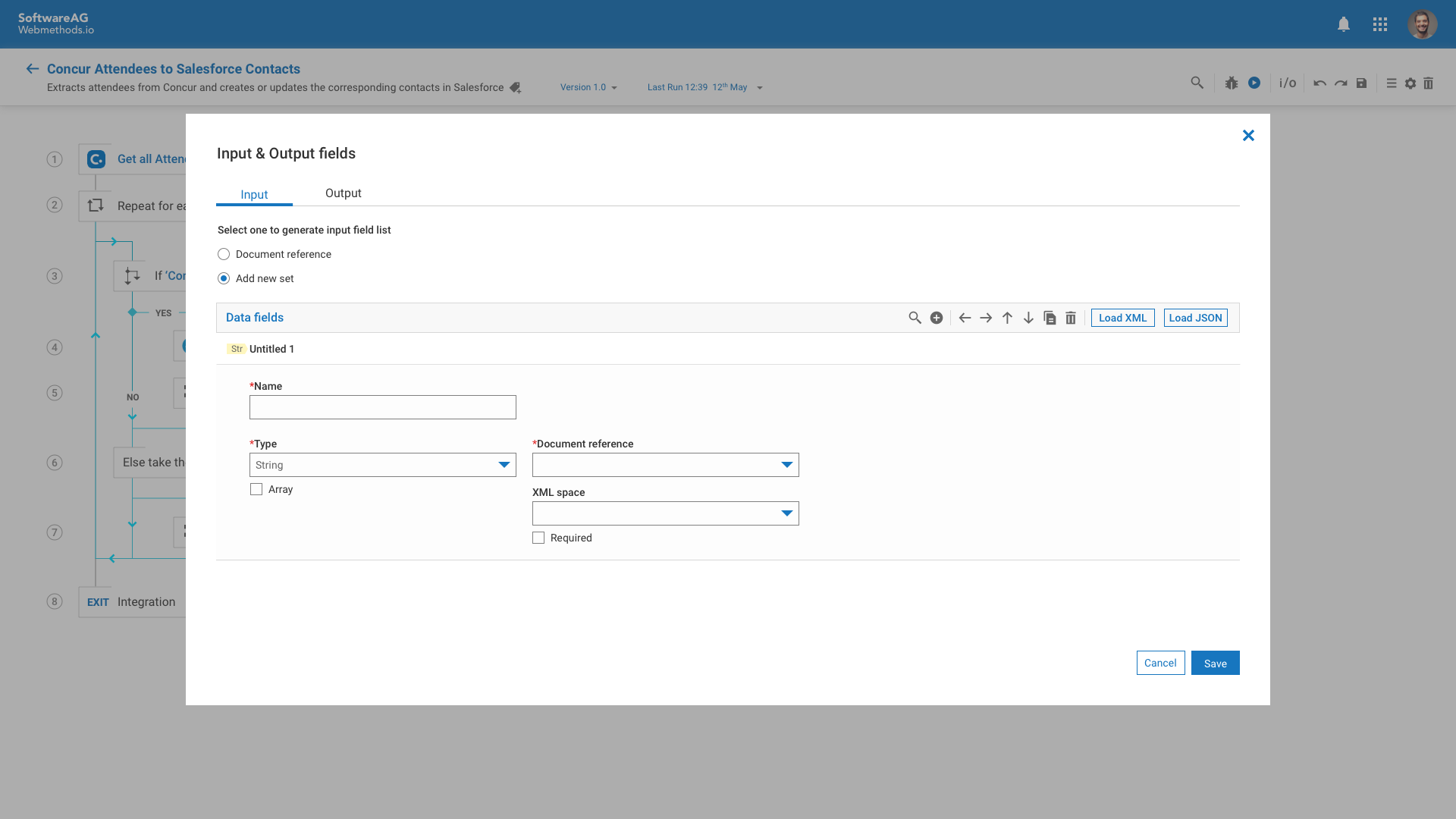The height and width of the screenshot is (819, 1456).
Task: Add a new data field with the plus icon
Action: pos(937,318)
